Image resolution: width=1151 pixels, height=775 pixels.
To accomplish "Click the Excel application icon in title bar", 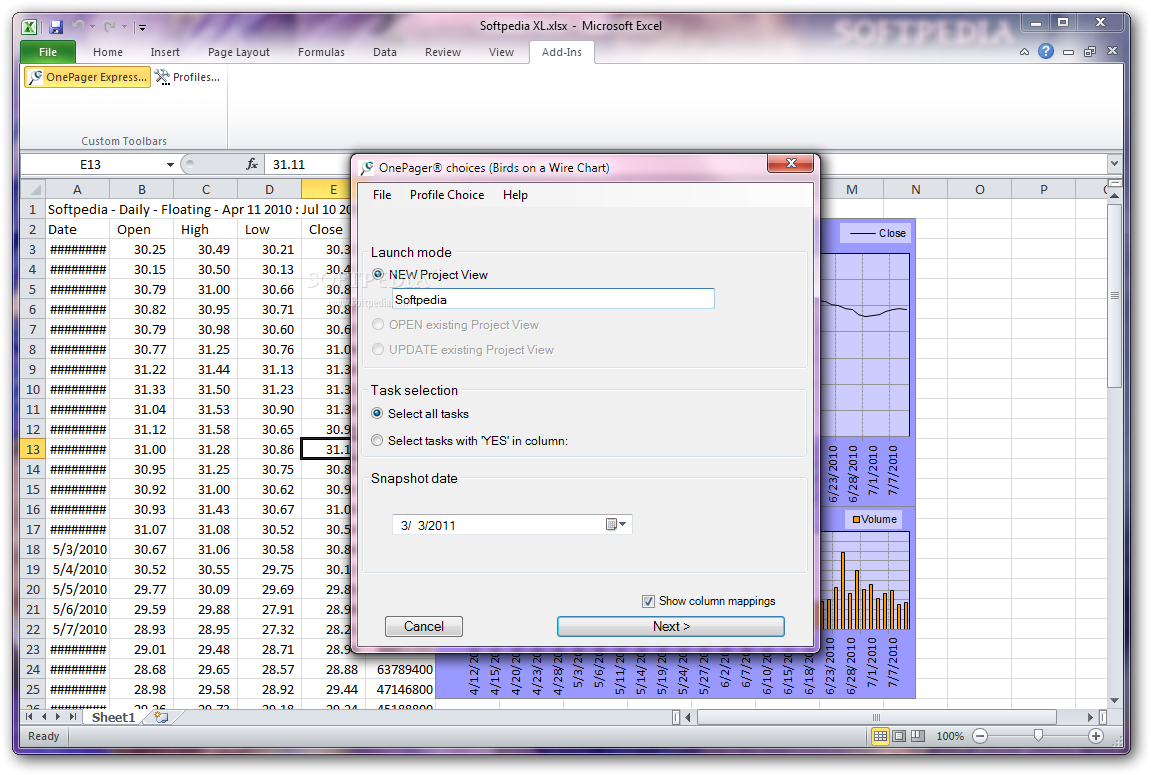I will pos(29,27).
